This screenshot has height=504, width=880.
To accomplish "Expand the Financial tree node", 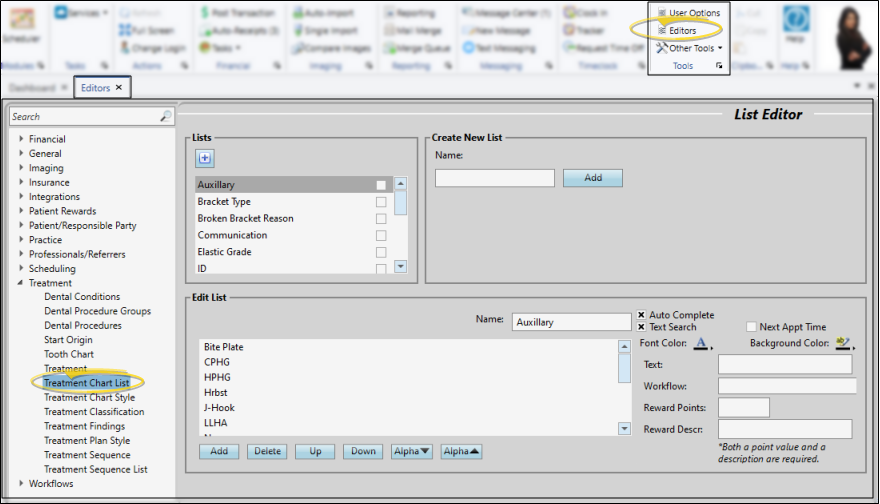I will pyautogui.click(x=21, y=139).
